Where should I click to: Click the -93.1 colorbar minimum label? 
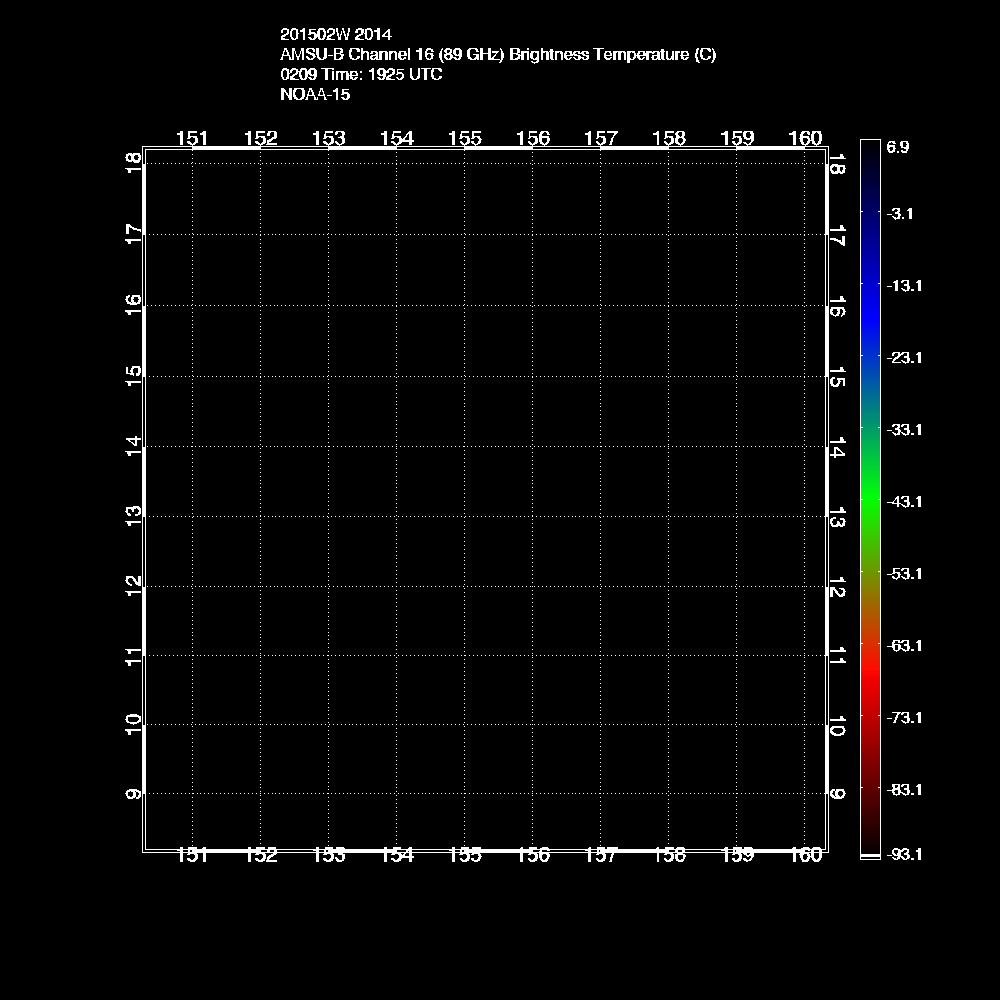click(x=904, y=854)
